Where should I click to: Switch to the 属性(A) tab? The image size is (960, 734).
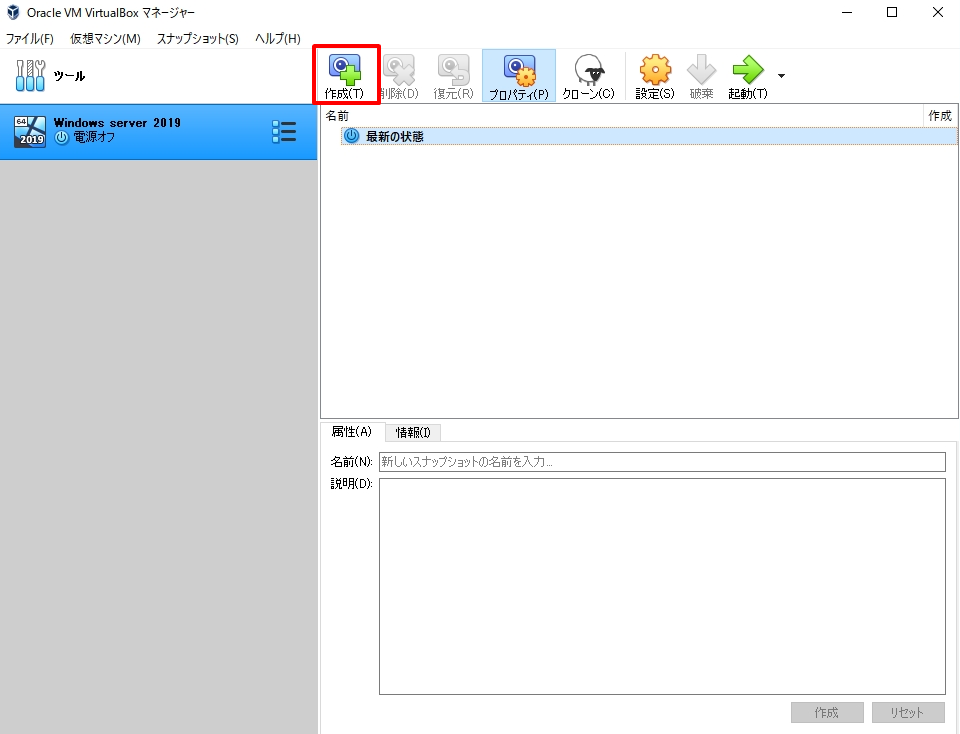[x=352, y=432]
